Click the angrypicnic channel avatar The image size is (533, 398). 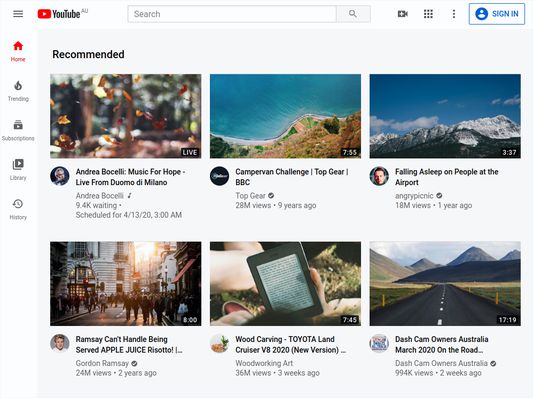pos(379,176)
